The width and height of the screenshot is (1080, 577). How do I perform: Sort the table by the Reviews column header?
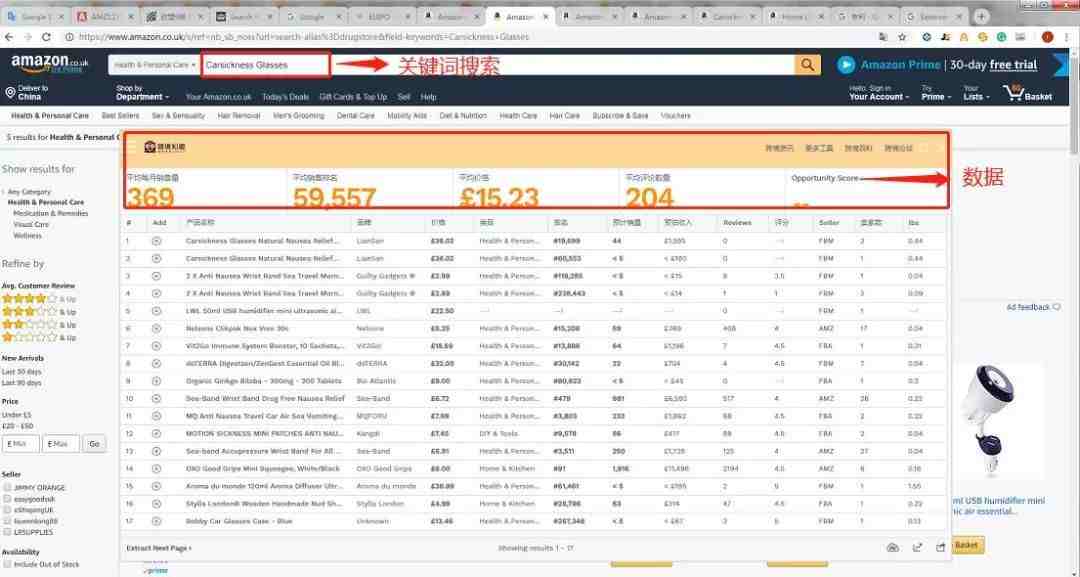tap(737, 223)
